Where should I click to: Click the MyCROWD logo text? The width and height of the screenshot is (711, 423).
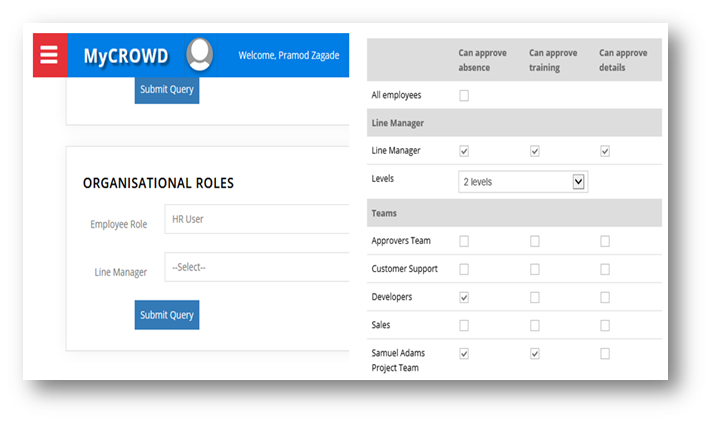pyautogui.click(x=125, y=56)
